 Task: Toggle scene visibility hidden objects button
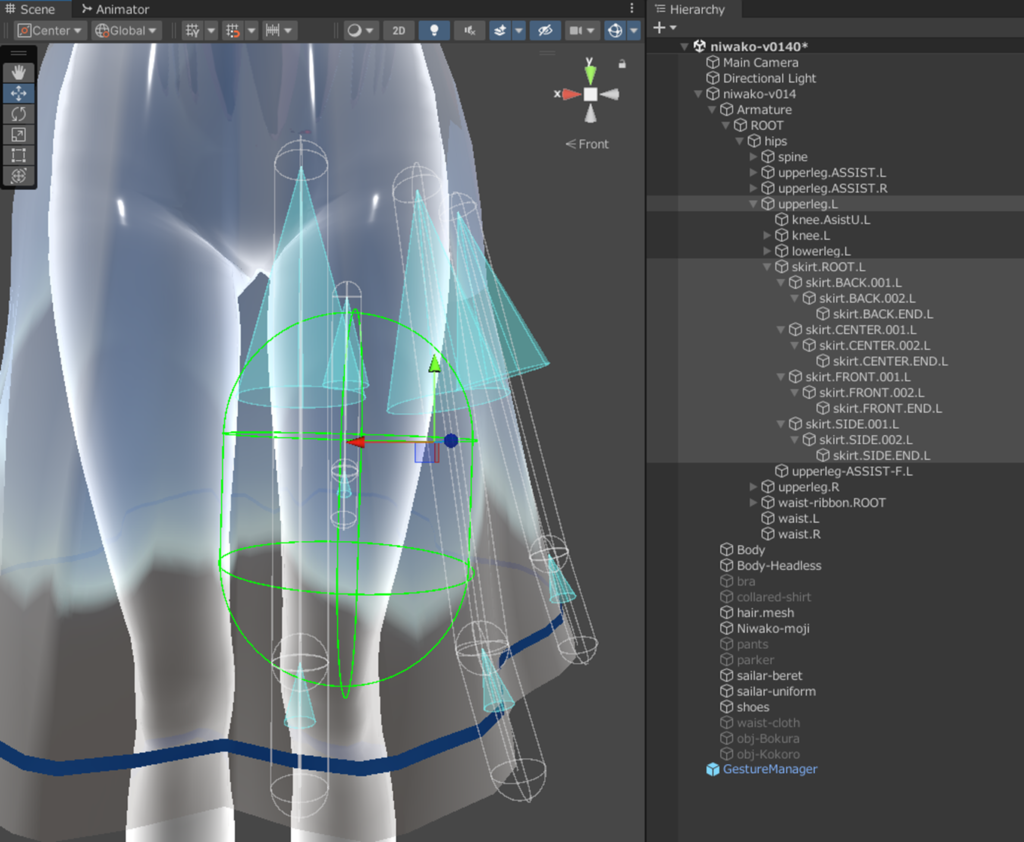(544, 30)
